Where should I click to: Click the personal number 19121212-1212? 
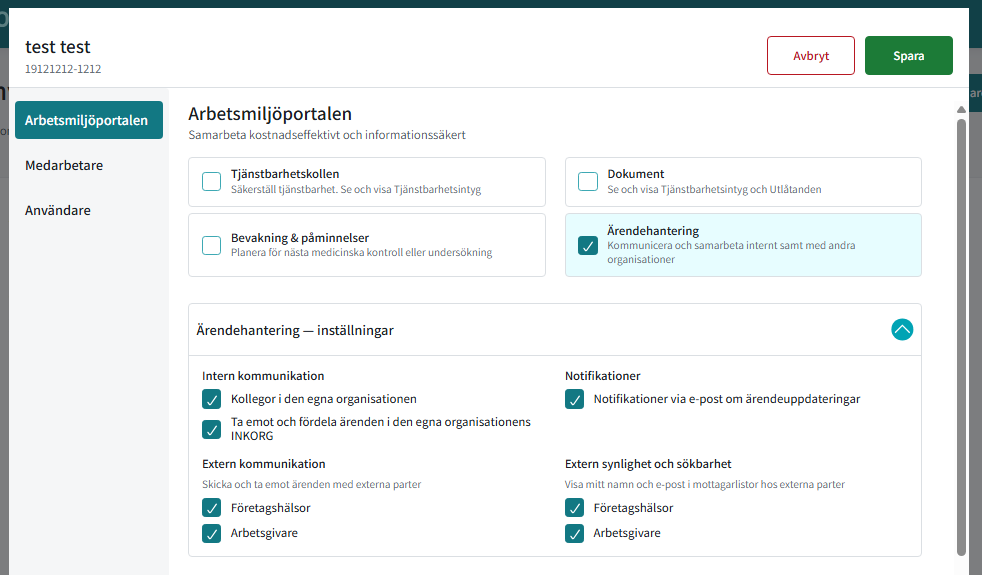63,69
